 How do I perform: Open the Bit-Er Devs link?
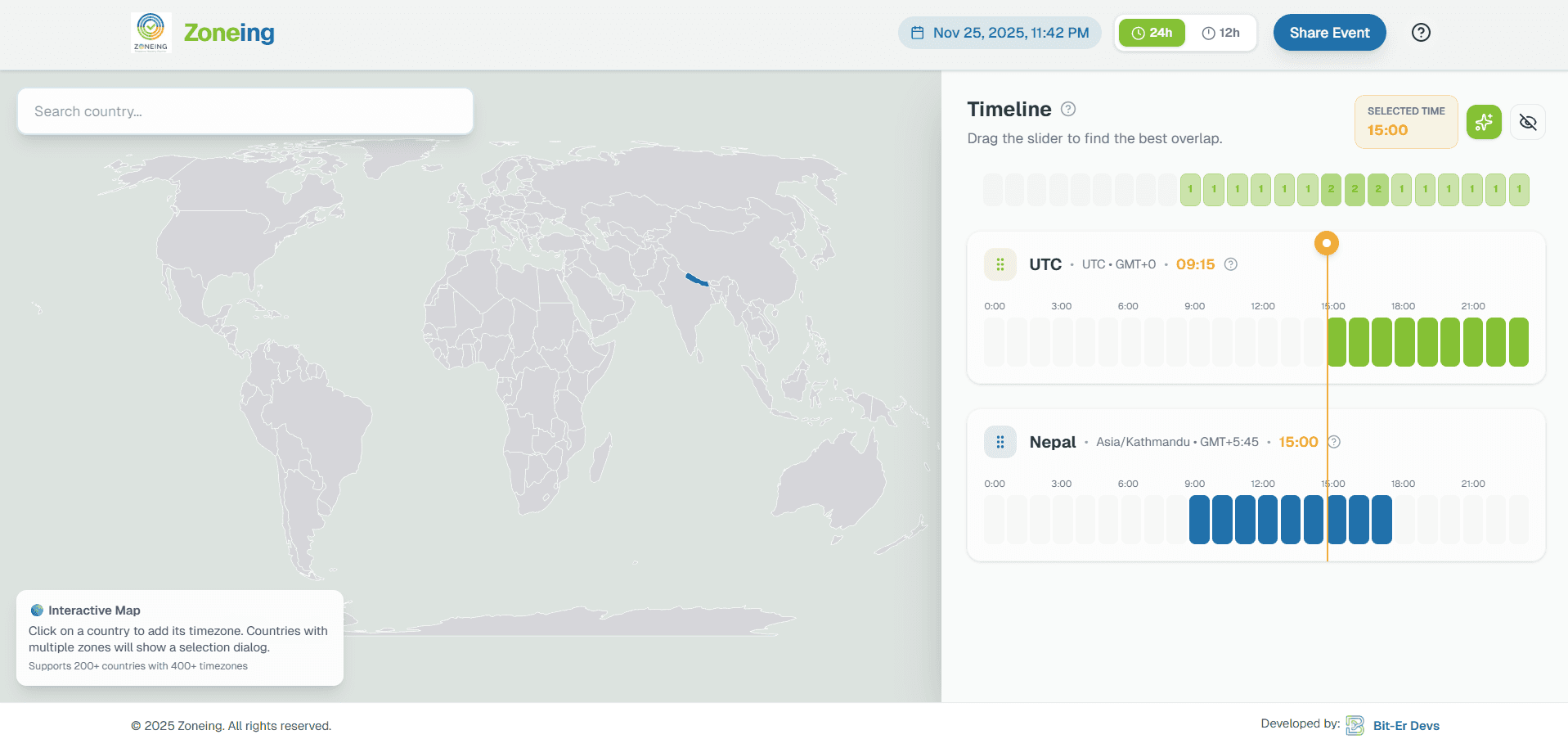(1405, 726)
